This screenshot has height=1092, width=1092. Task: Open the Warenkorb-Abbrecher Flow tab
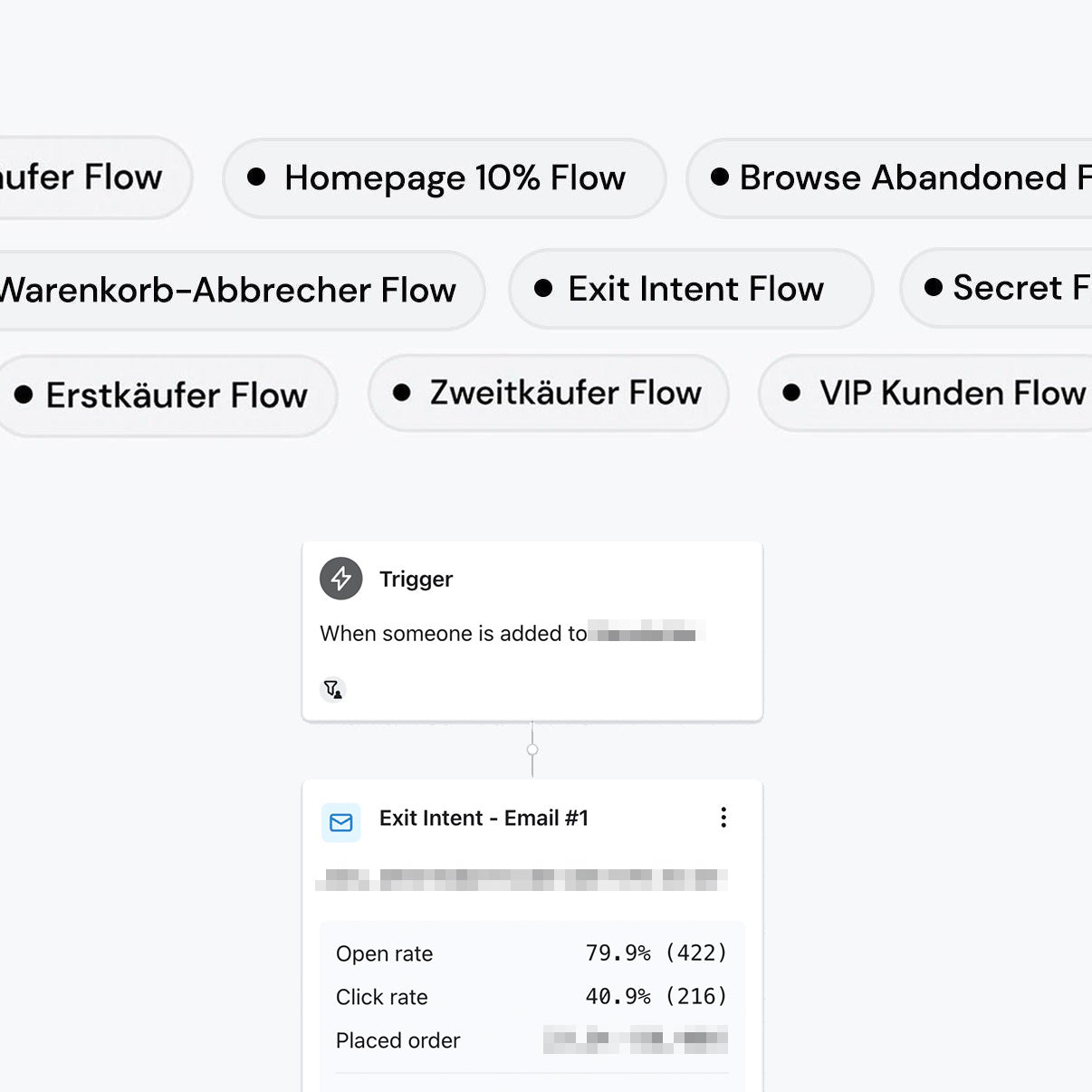[234, 291]
